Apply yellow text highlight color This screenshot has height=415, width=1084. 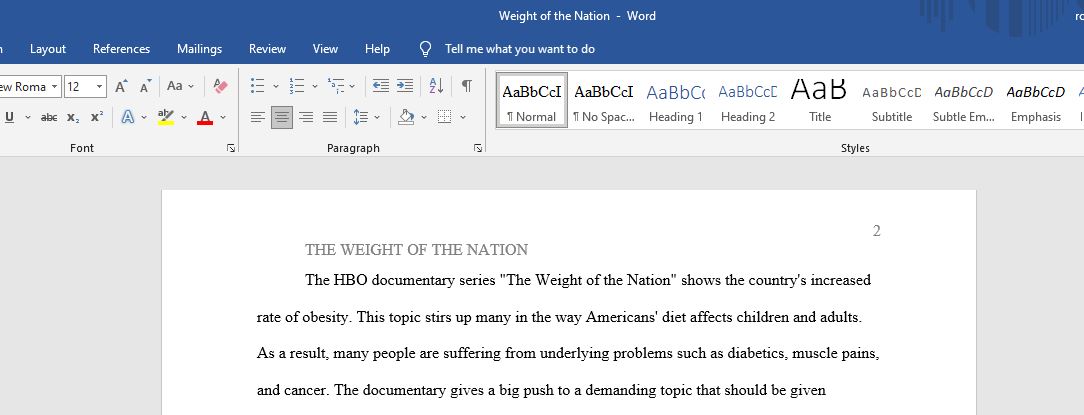point(165,118)
